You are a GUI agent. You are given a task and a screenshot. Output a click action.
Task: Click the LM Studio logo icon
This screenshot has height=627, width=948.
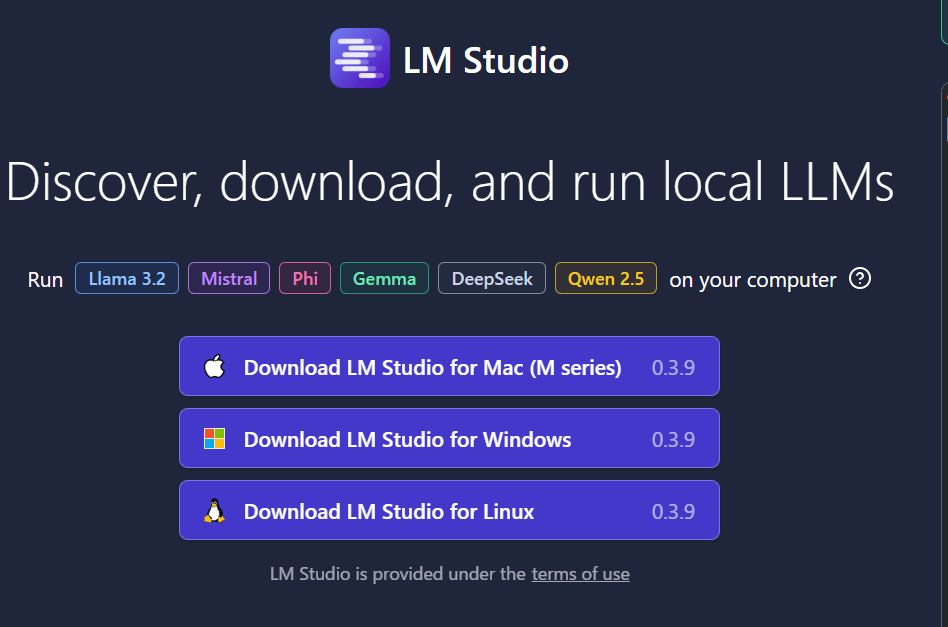pos(360,58)
